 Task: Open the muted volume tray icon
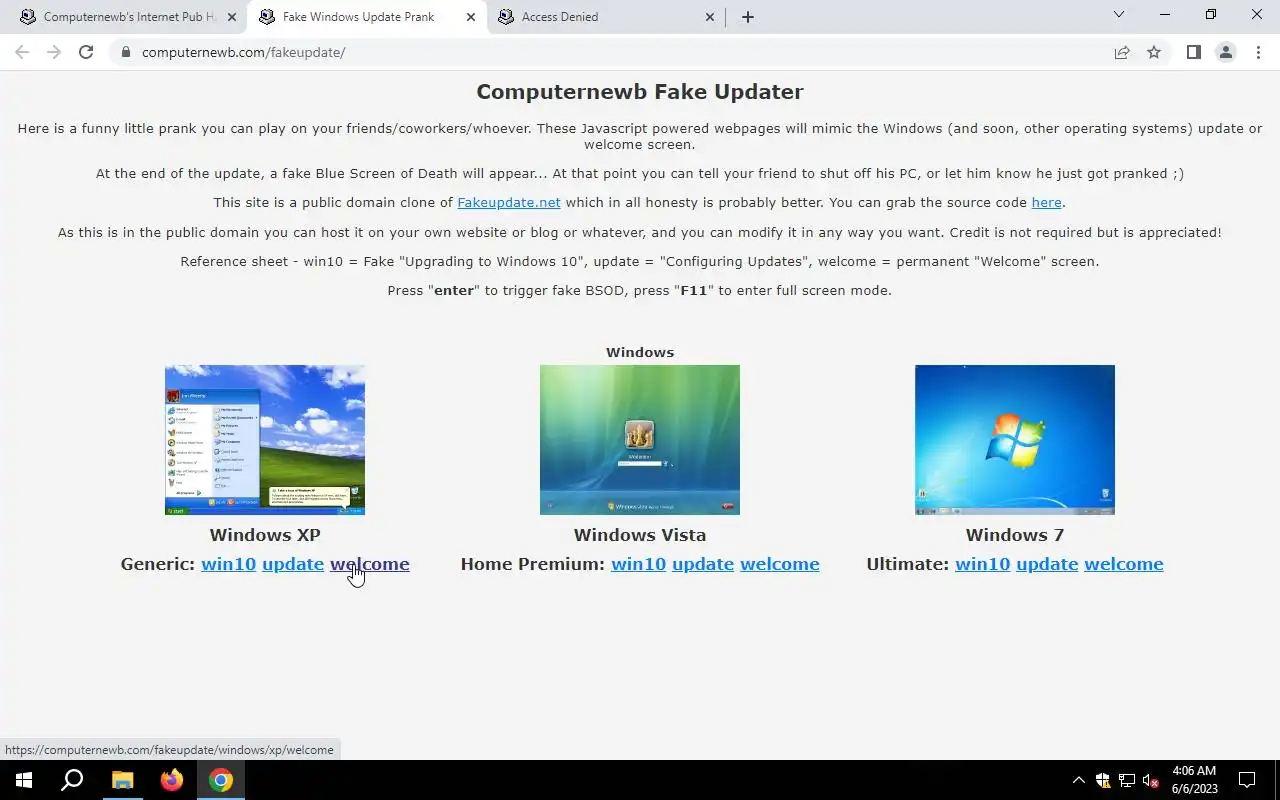pyautogui.click(x=1151, y=780)
